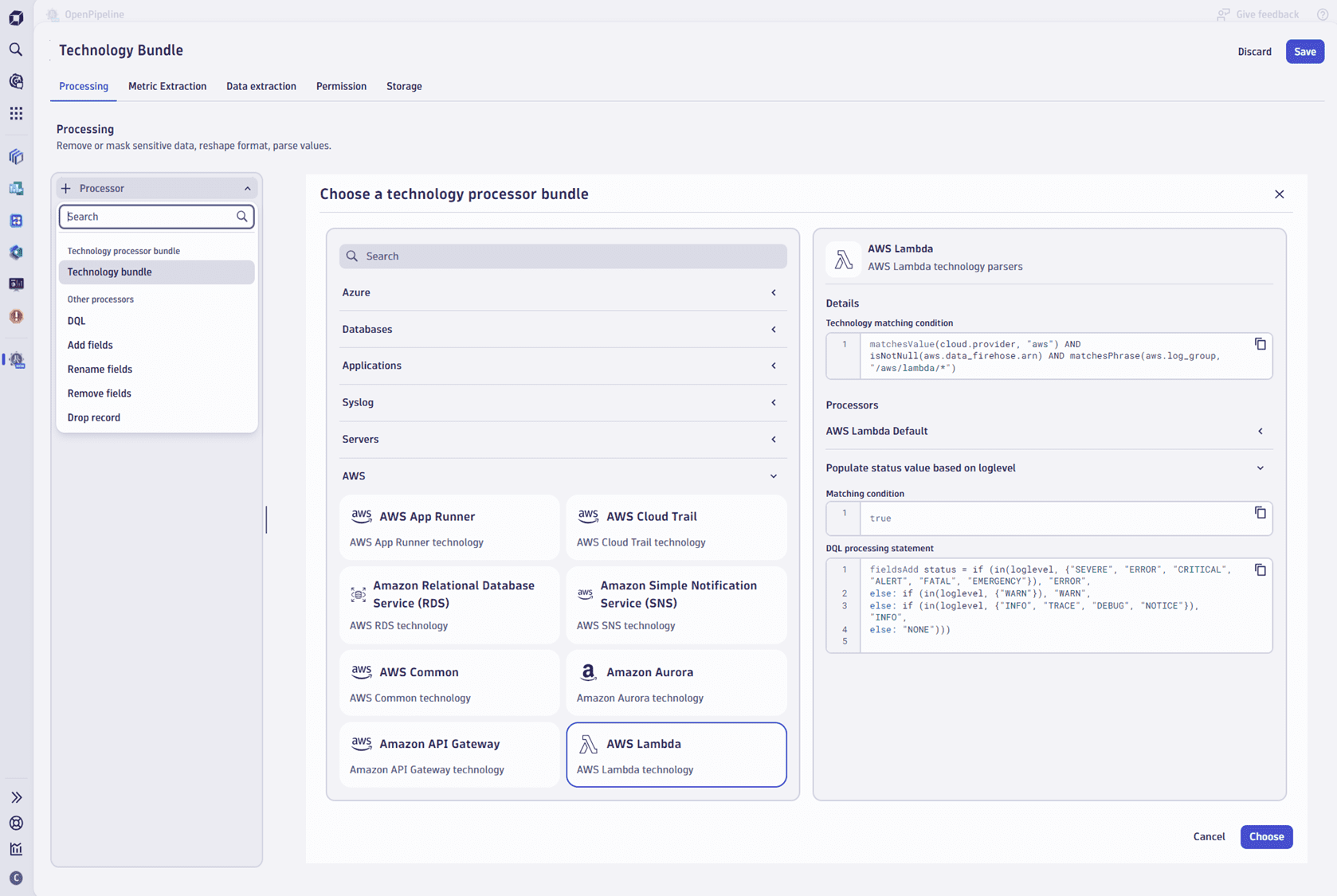1337x896 pixels.
Task: Select the AWS Common card
Action: click(x=449, y=683)
